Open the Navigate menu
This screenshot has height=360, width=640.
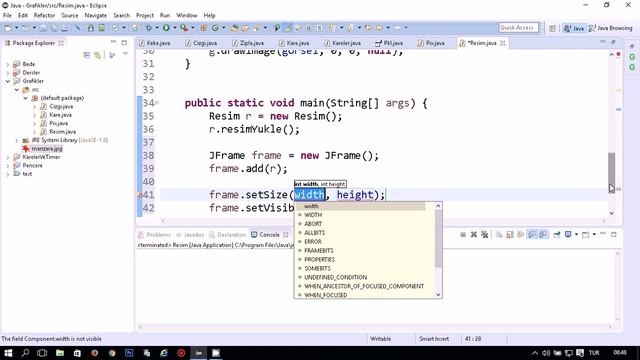click(96, 16)
